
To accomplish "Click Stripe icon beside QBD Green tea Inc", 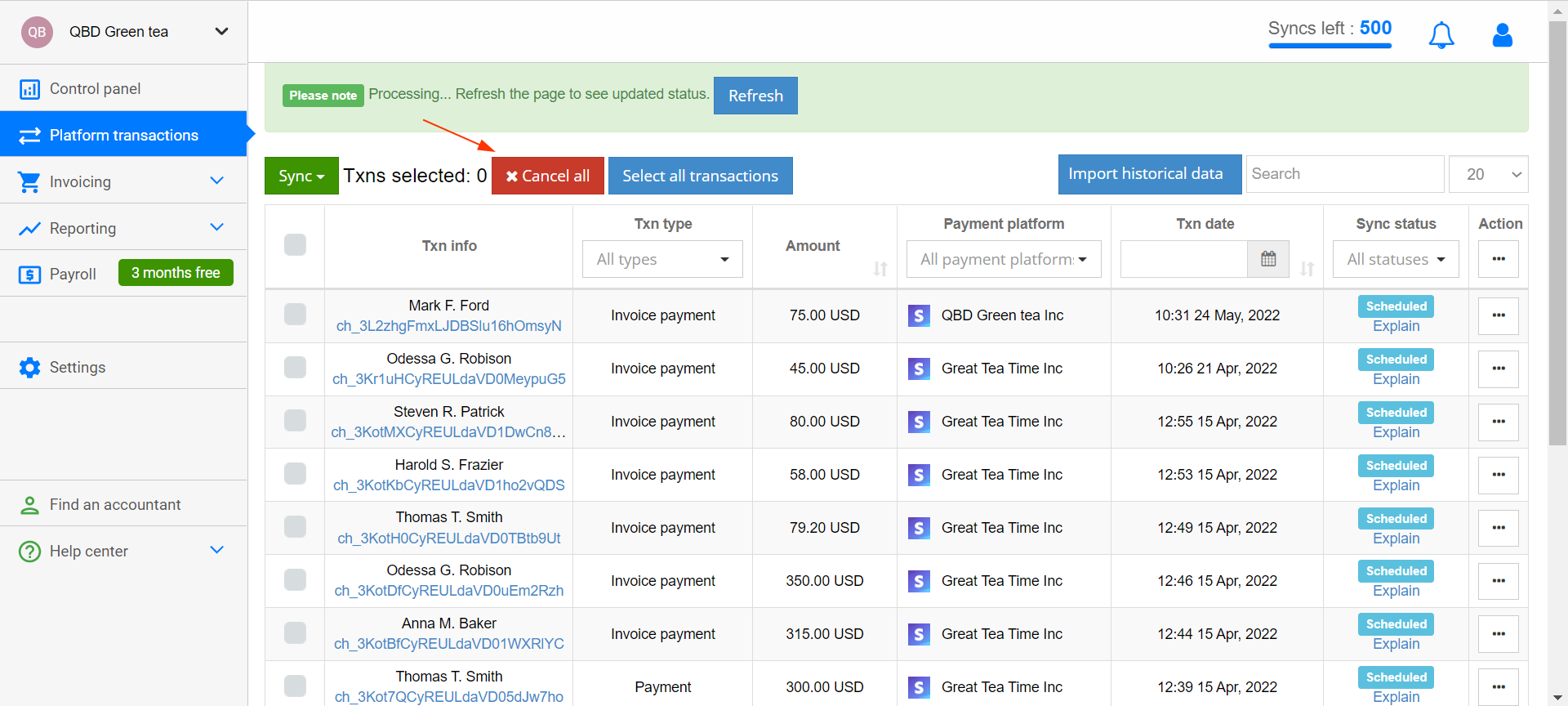I will point(919,315).
